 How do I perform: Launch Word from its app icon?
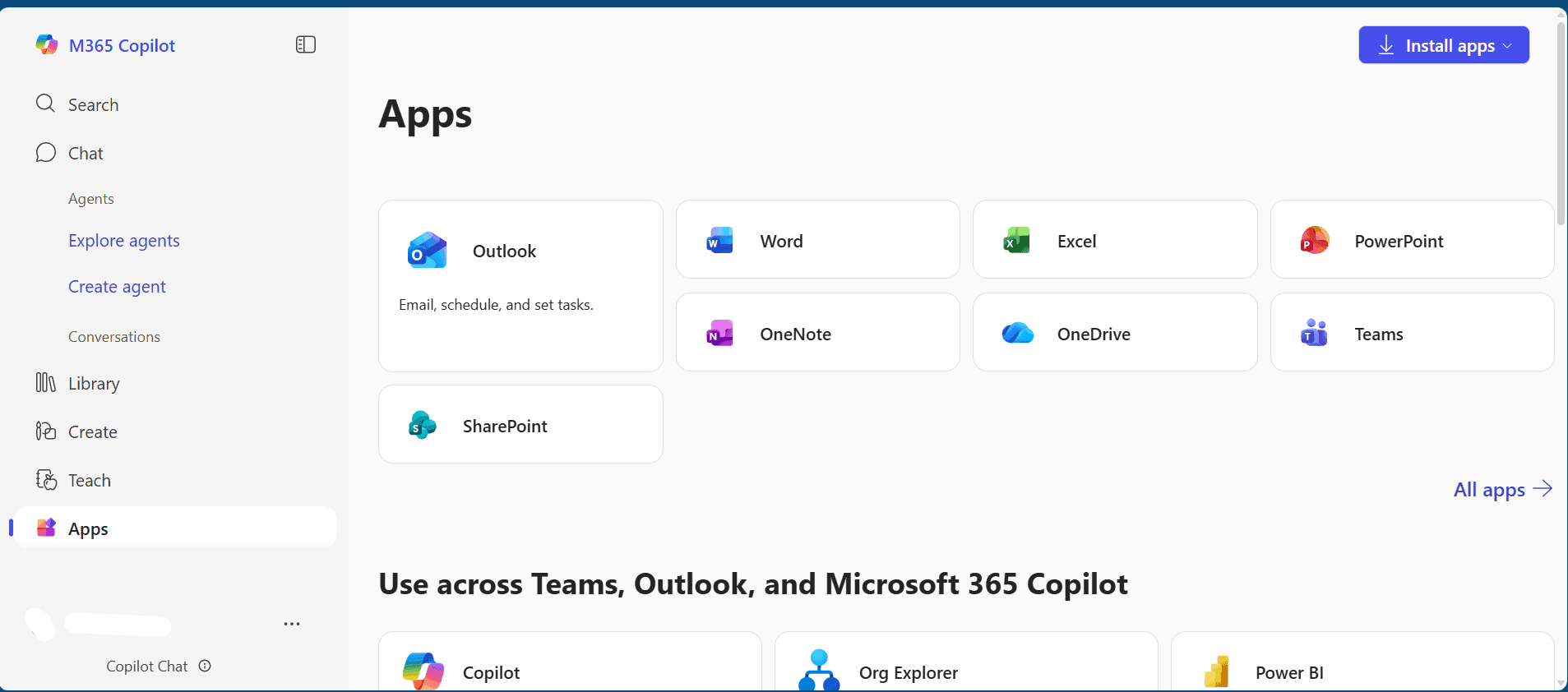pos(719,241)
